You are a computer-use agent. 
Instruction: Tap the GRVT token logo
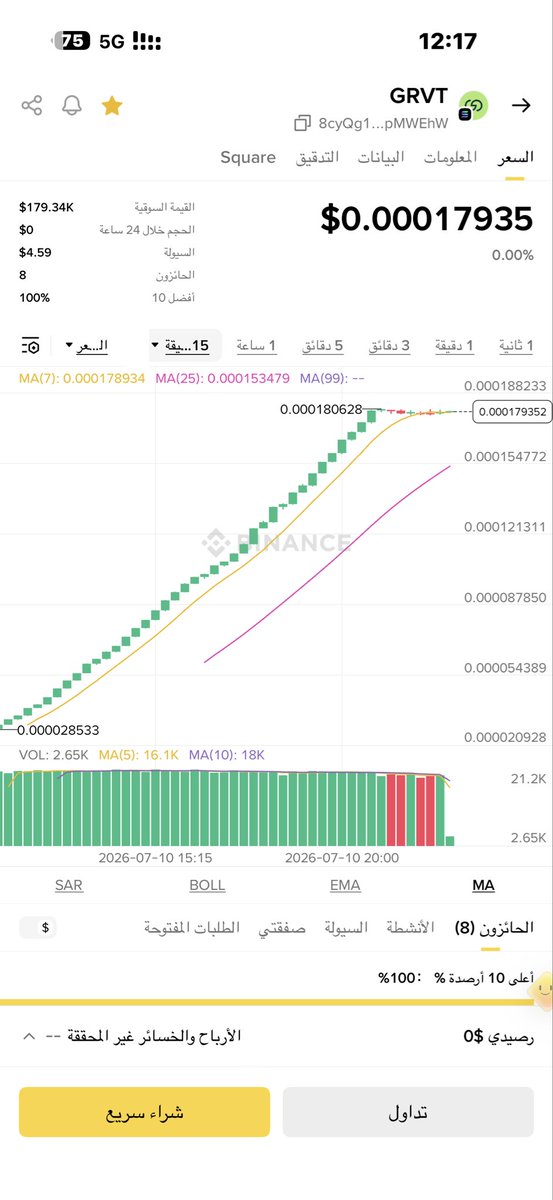click(x=473, y=106)
